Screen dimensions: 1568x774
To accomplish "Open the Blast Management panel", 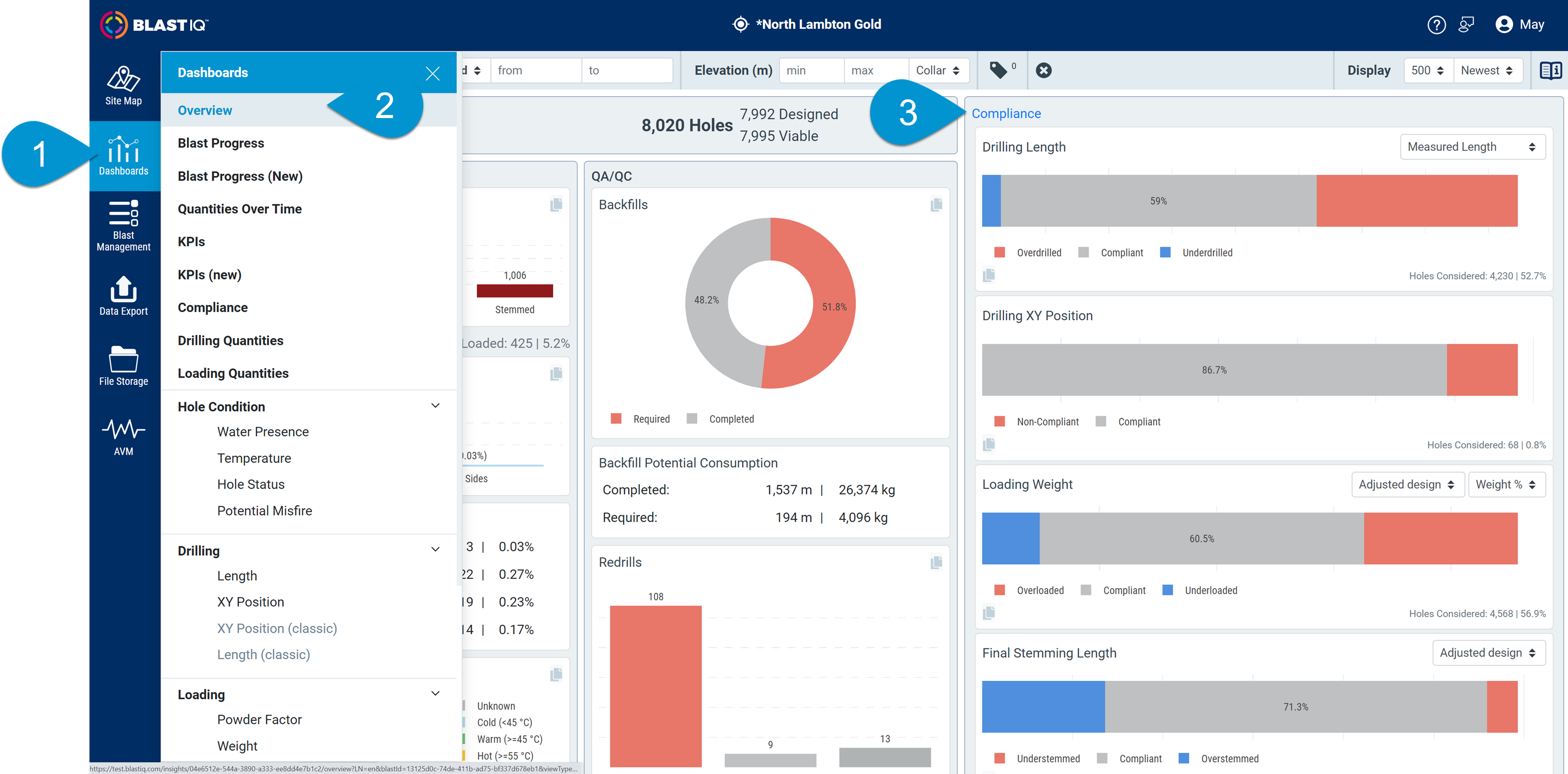I will [x=124, y=225].
